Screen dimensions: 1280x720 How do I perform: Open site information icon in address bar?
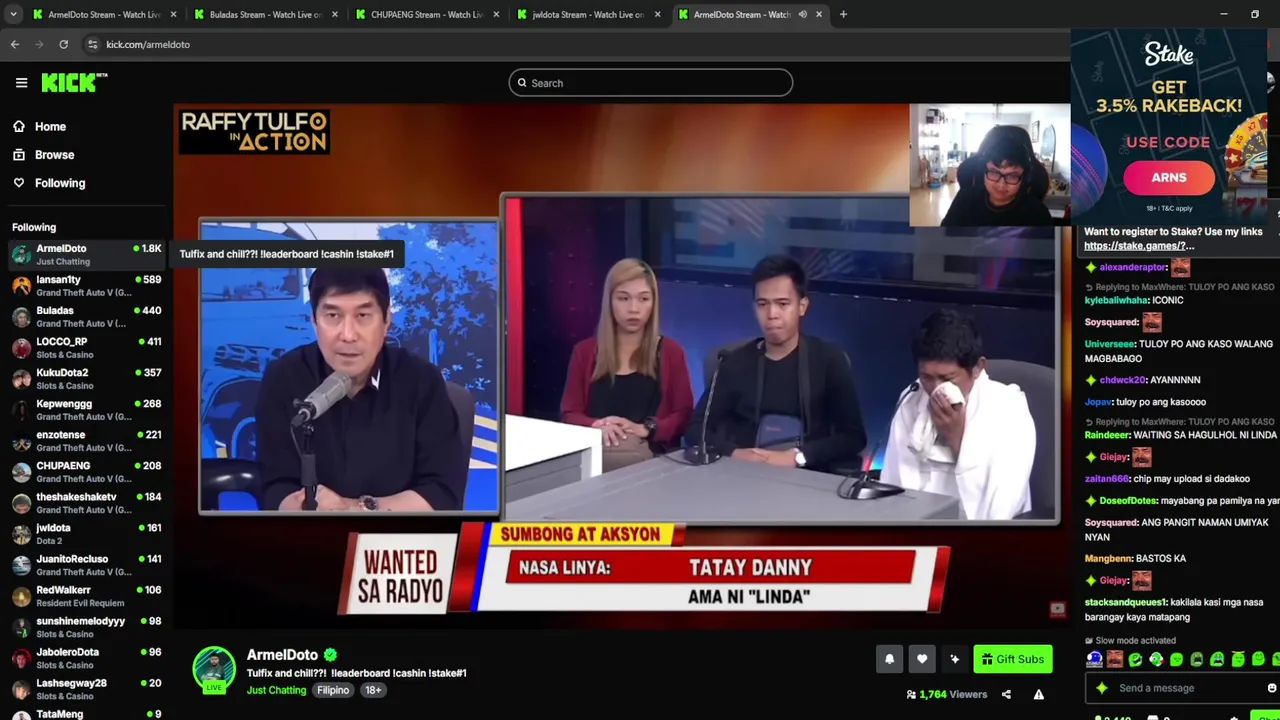coord(92,44)
